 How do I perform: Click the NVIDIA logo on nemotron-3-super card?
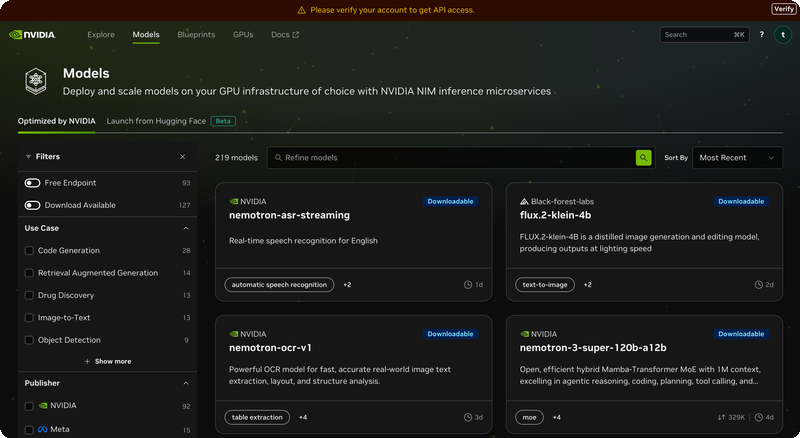pos(524,334)
